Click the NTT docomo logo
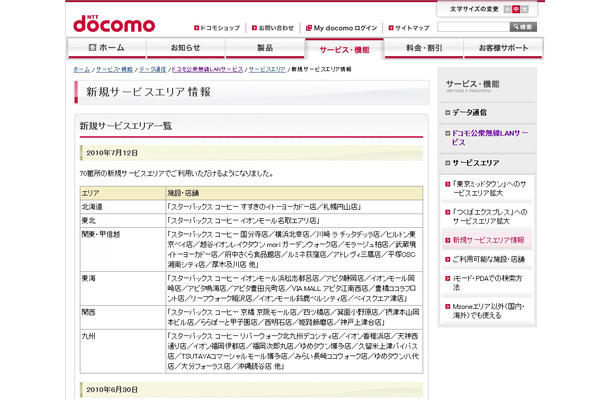The height and width of the screenshot is (400, 610). [114, 24]
